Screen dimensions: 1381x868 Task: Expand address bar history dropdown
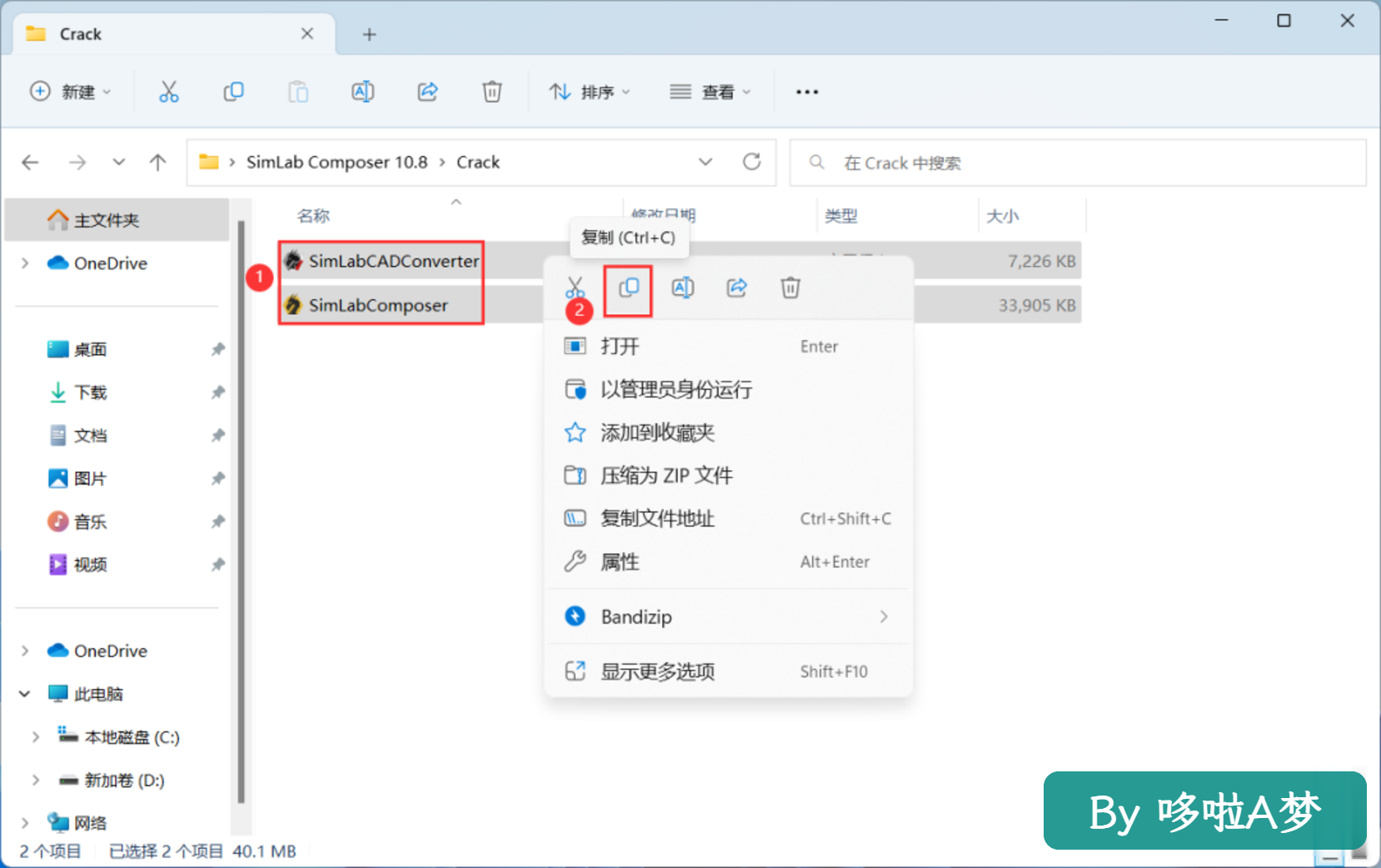[705, 162]
